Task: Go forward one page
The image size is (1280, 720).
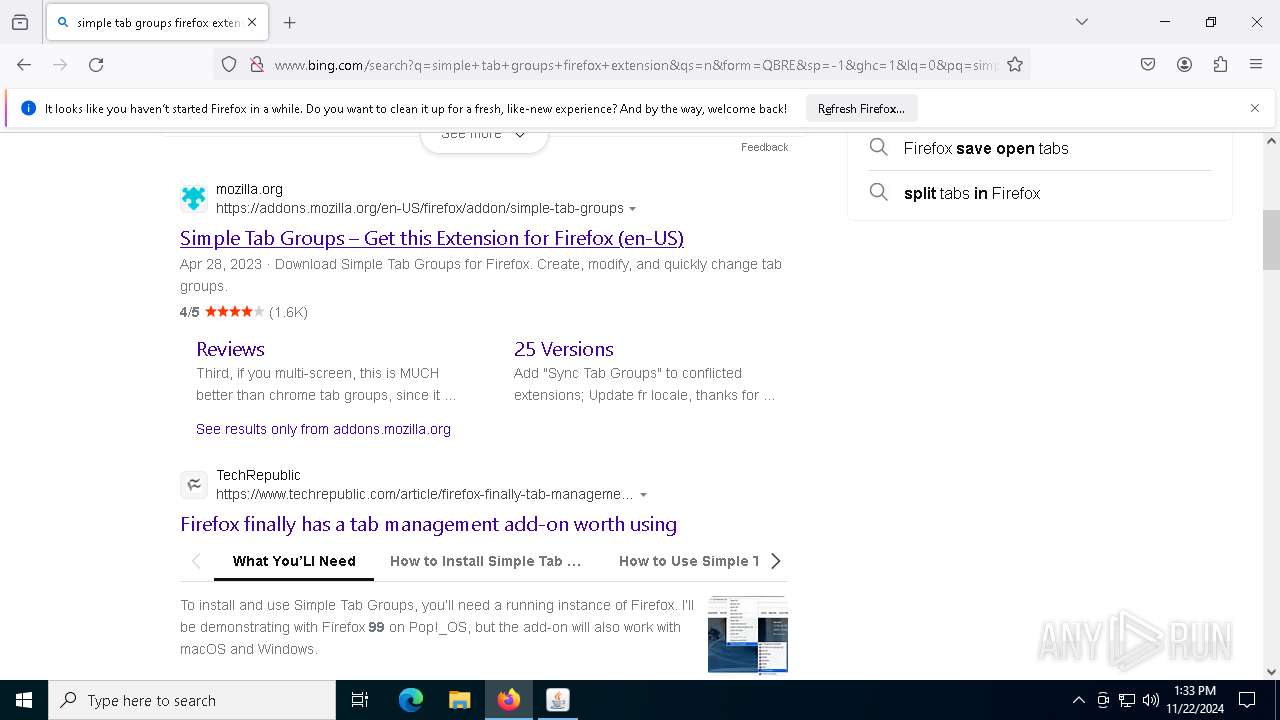Action: point(60,65)
